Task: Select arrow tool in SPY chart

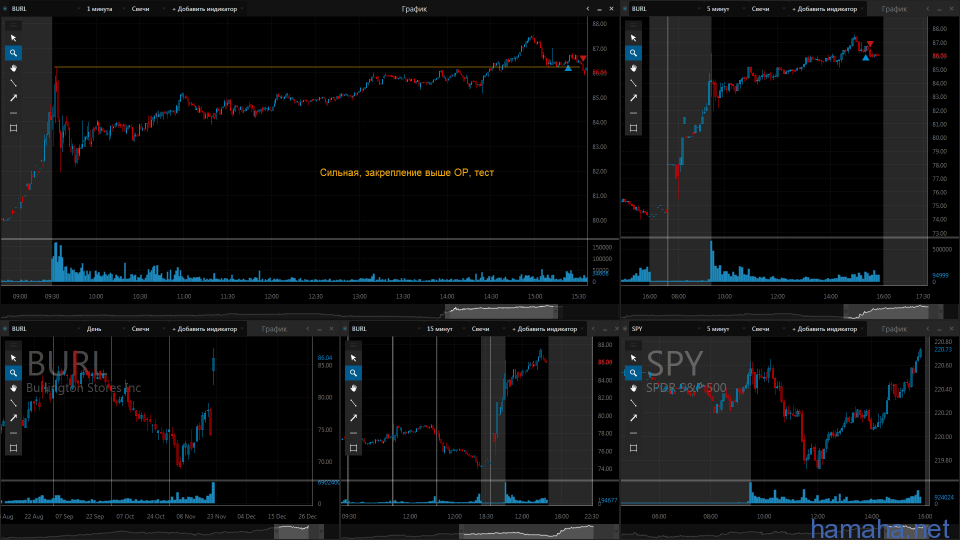Action: click(634, 418)
